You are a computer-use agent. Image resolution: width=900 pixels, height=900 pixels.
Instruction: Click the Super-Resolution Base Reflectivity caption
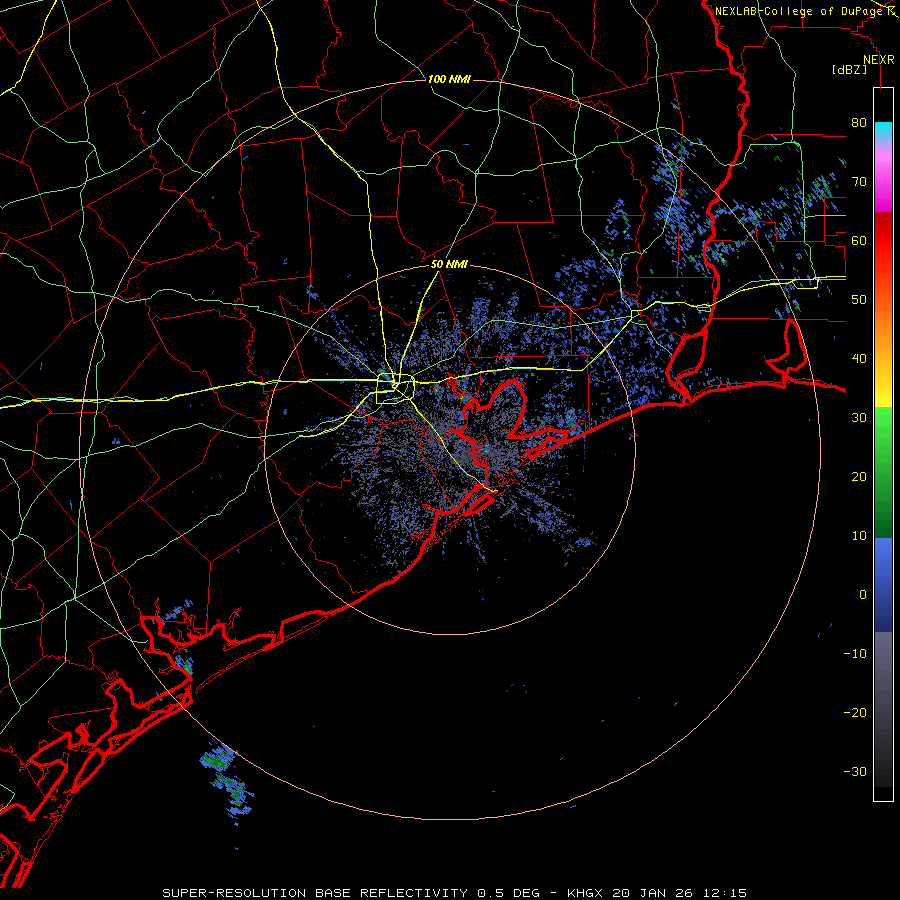click(x=455, y=893)
